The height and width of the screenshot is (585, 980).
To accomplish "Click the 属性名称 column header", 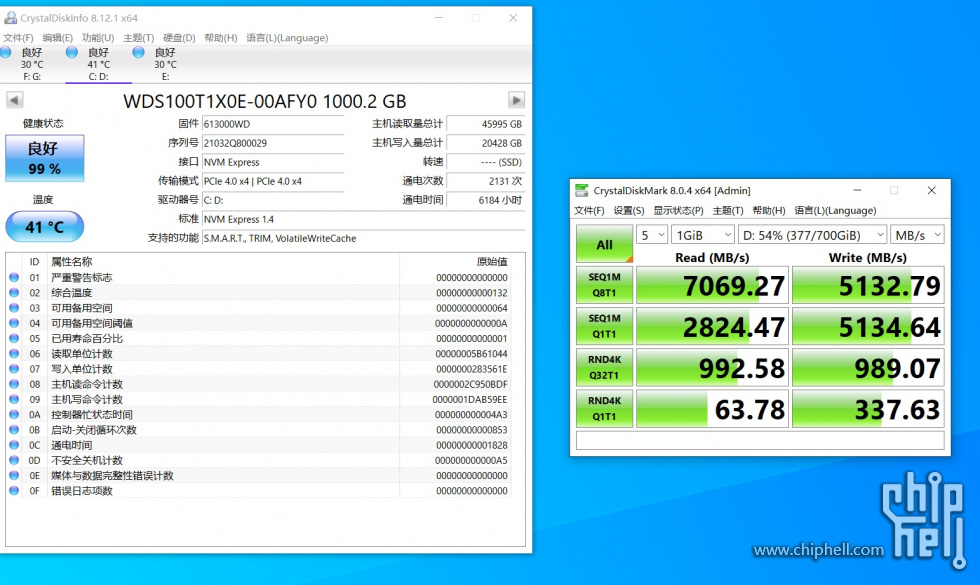I will click(72, 262).
